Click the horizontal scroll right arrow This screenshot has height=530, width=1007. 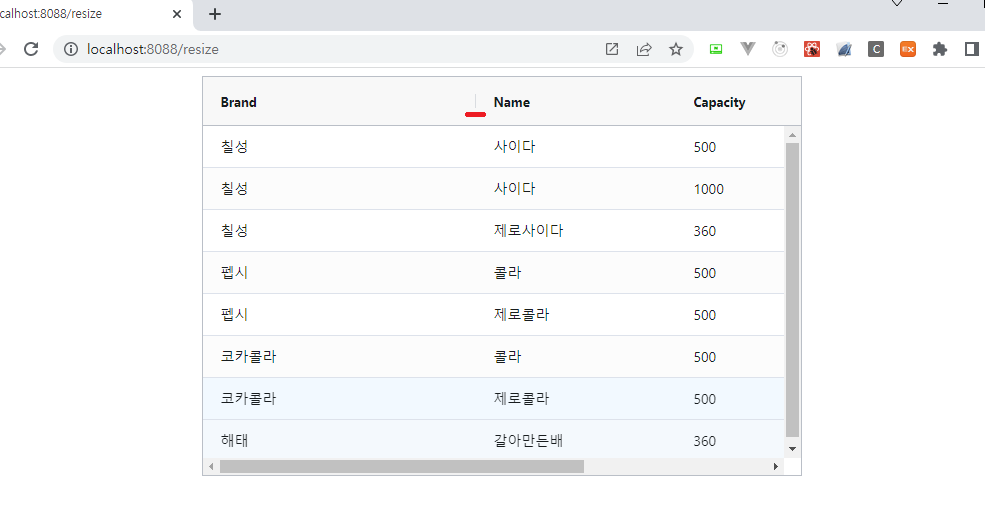coord(776,466)
